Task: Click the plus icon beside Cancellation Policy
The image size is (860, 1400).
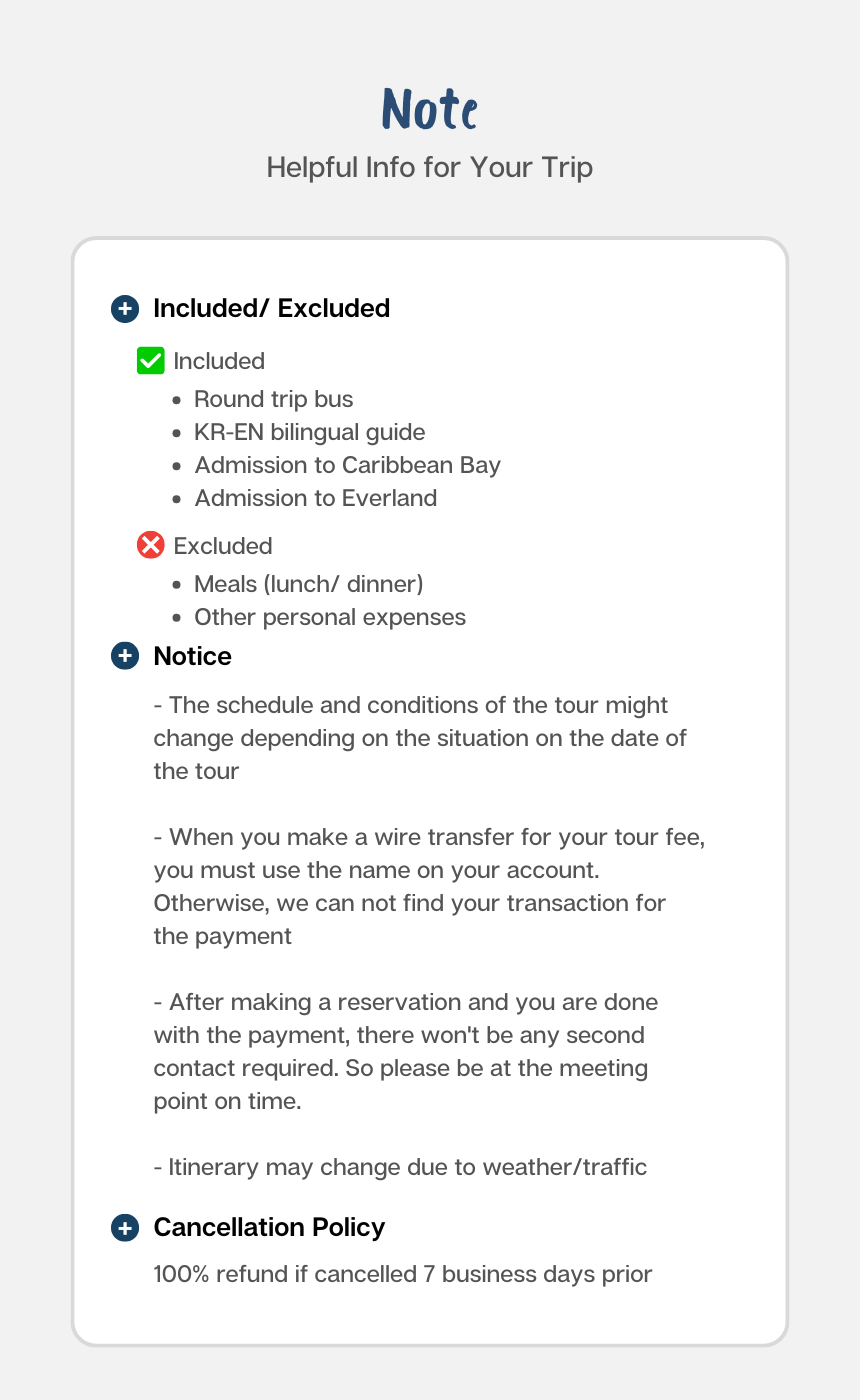Action: [x=124, y=1227]
